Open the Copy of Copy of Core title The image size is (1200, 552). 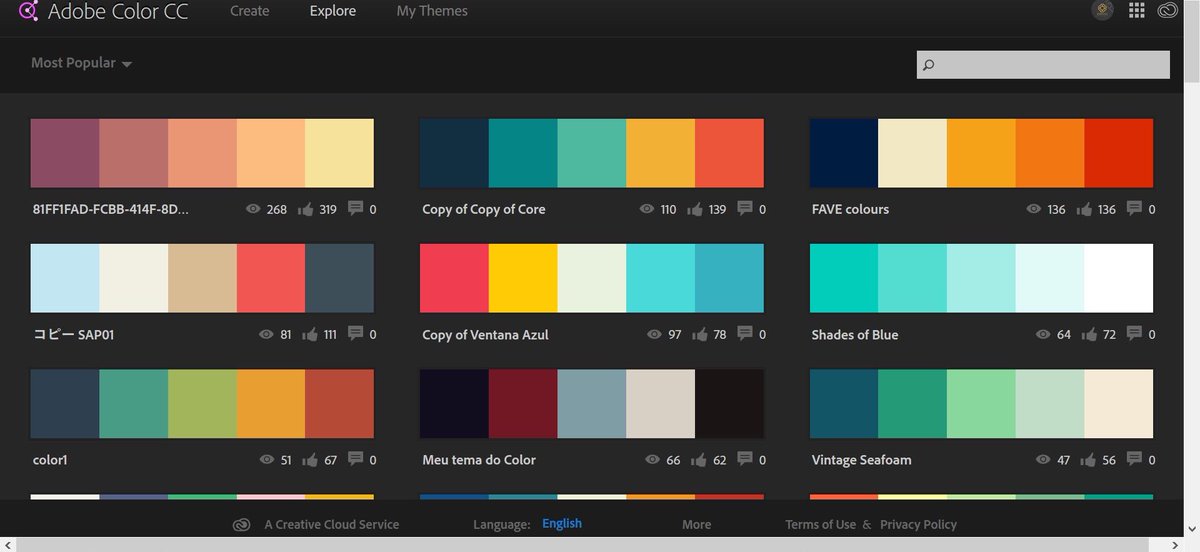484,209
